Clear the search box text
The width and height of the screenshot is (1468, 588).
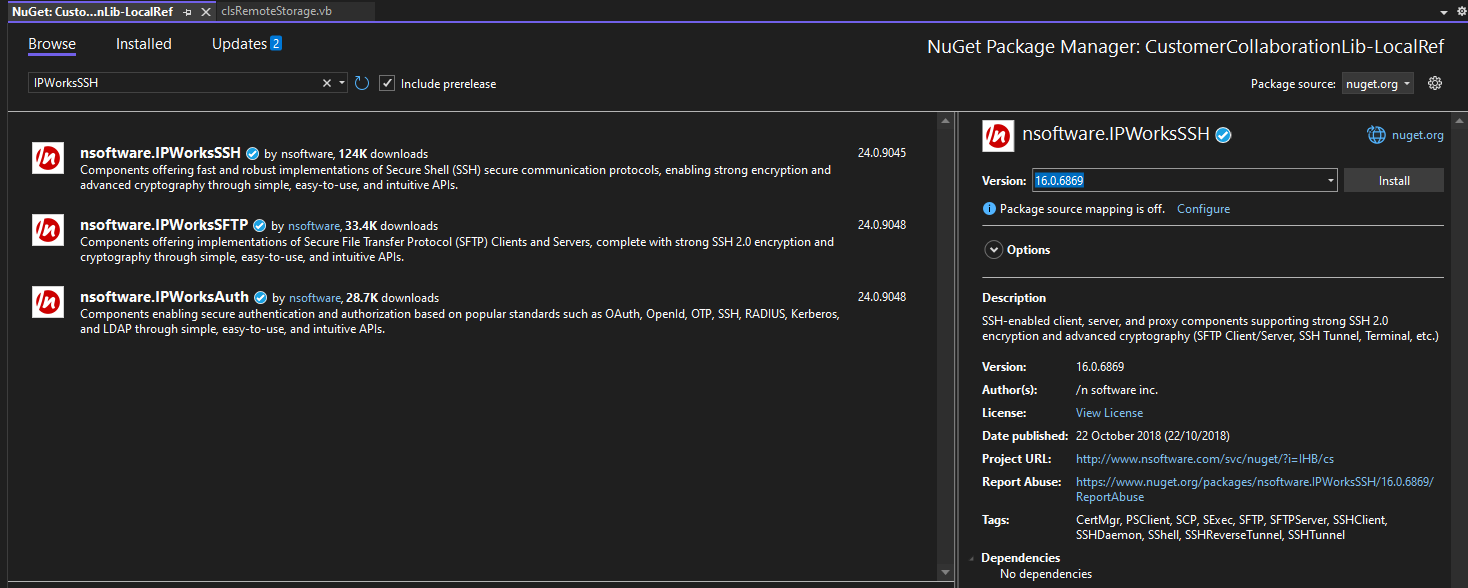pos(326,83)
